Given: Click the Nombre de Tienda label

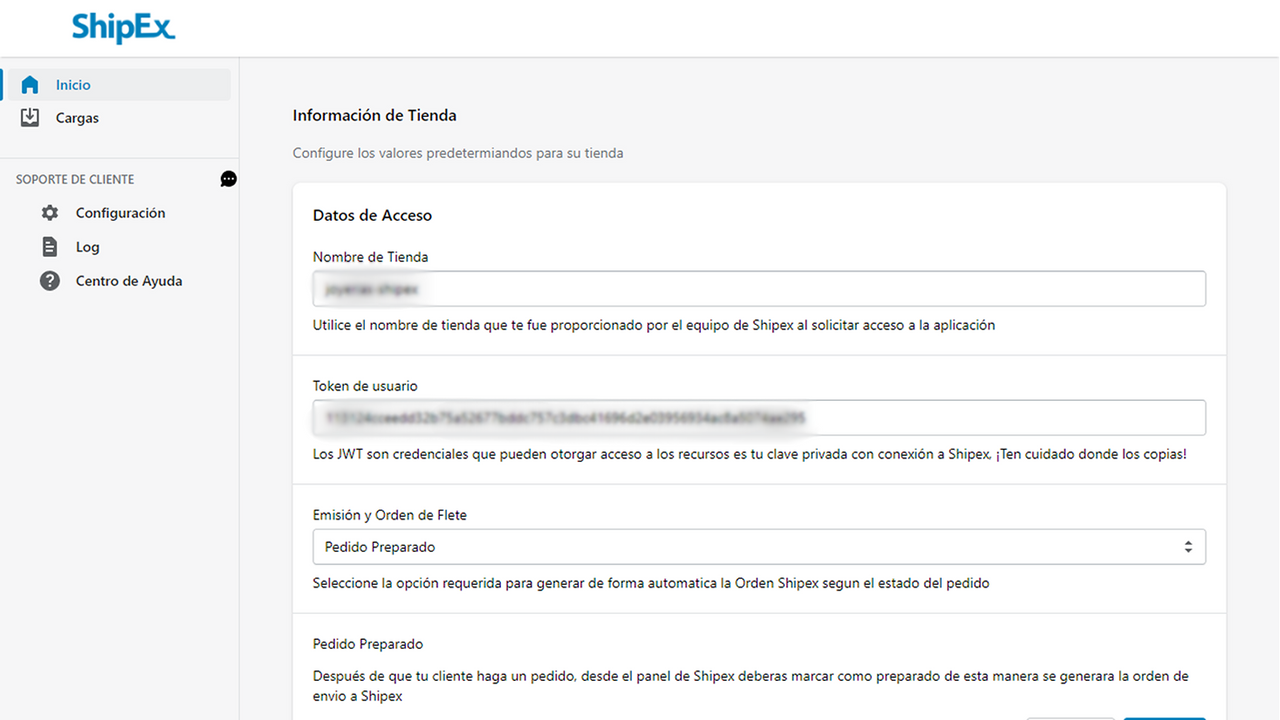Looking at the screenshot, I should click(x=370, y=257).
